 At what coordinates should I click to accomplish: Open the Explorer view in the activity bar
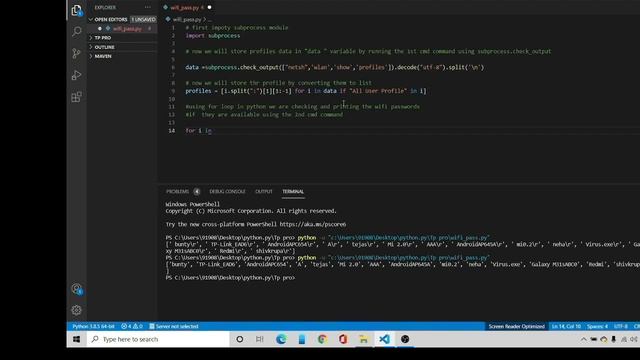click(x=76, y=11)
